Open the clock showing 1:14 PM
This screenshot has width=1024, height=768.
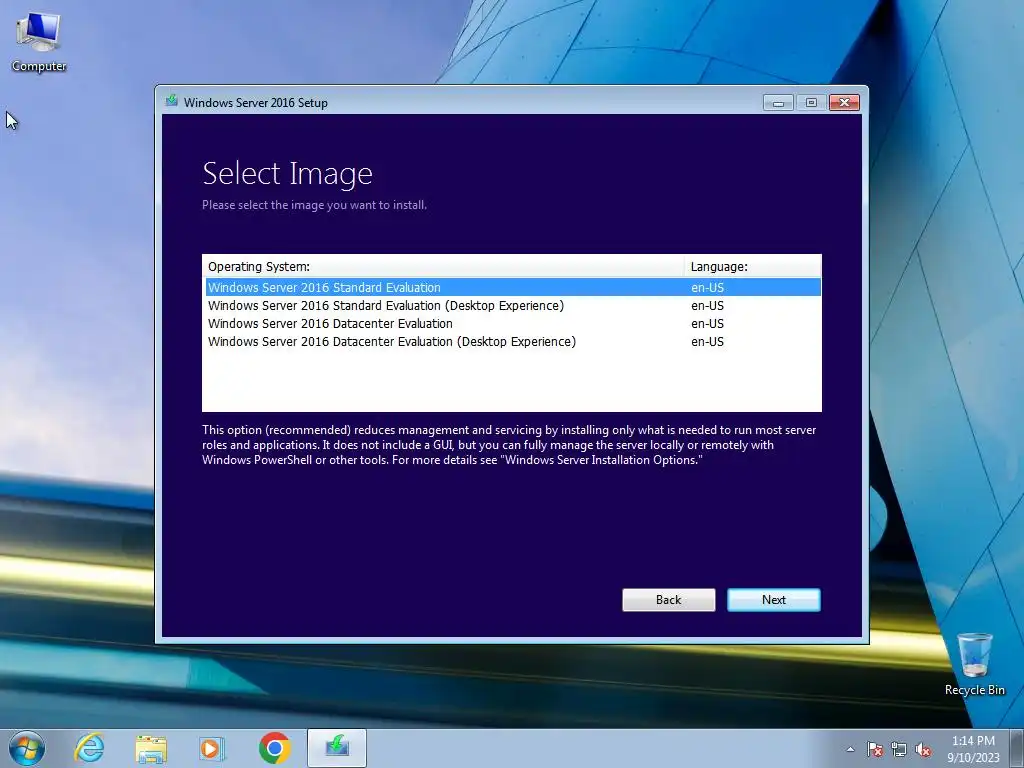pos(973,749)
